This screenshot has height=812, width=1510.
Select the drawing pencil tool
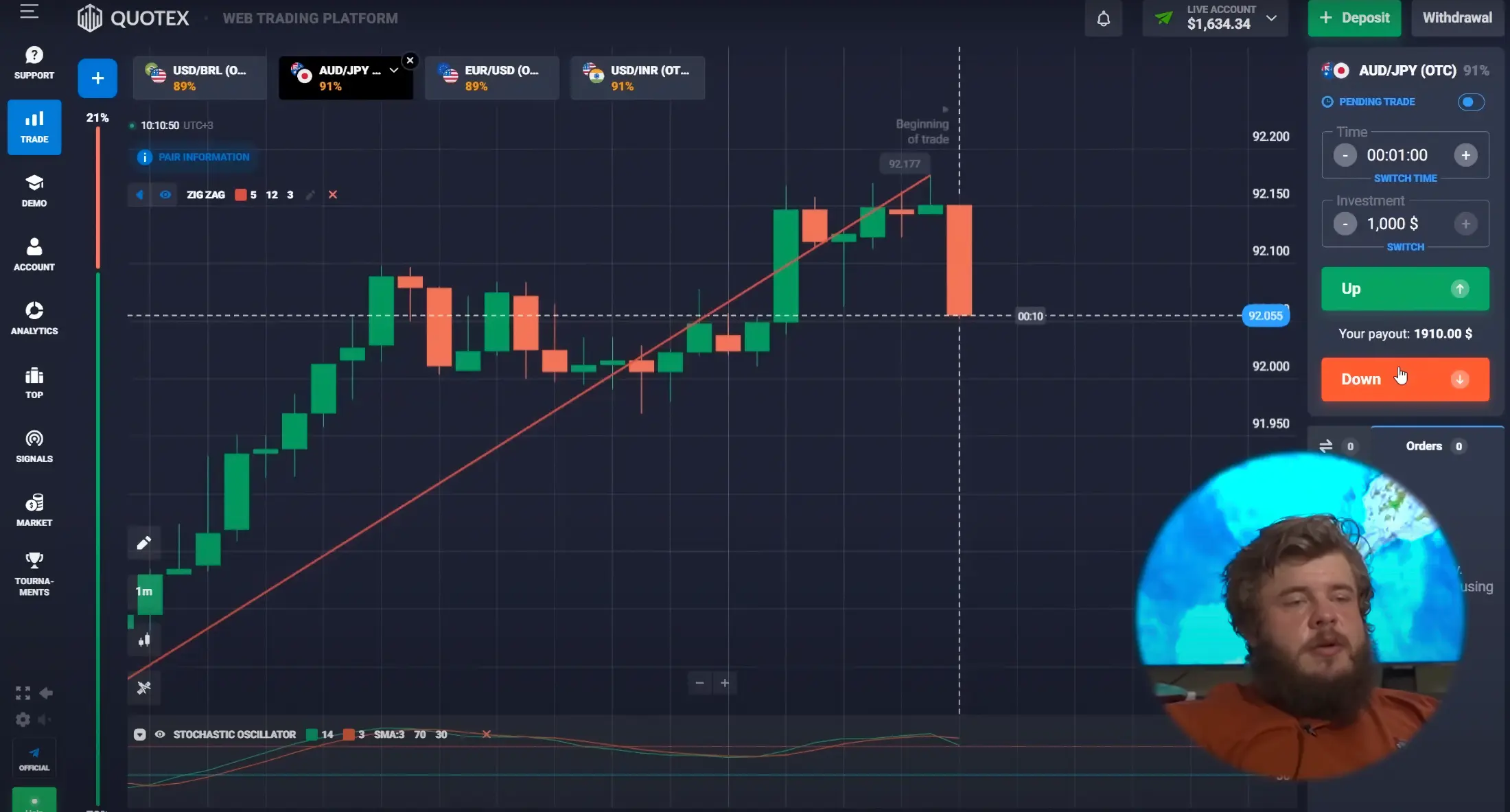144,544
